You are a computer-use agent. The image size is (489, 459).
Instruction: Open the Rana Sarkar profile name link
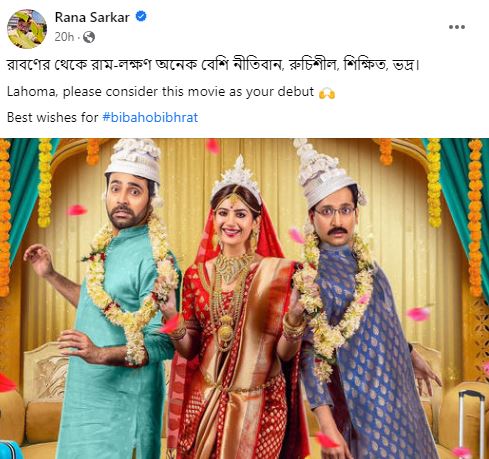[92, 17]
